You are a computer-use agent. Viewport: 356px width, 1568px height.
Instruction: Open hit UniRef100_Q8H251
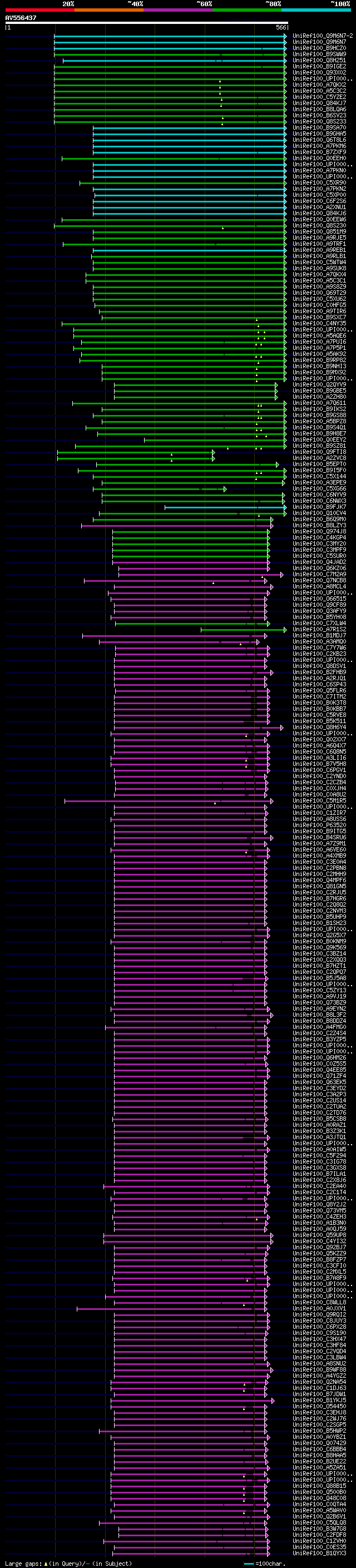point(319,60)
